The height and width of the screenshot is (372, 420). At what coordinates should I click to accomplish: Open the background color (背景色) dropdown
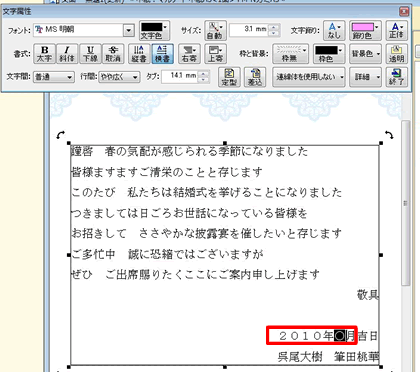pos(365,54)
